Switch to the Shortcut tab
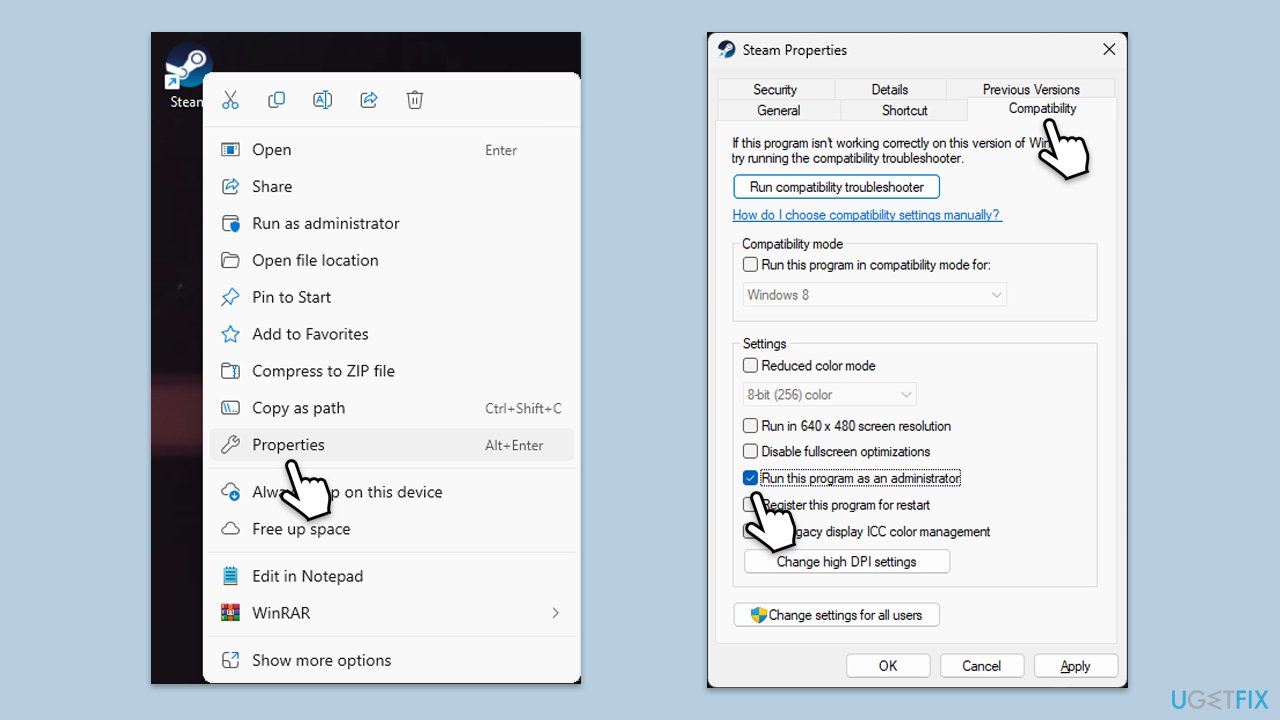 pyautogui.click(x=904, y=111)
